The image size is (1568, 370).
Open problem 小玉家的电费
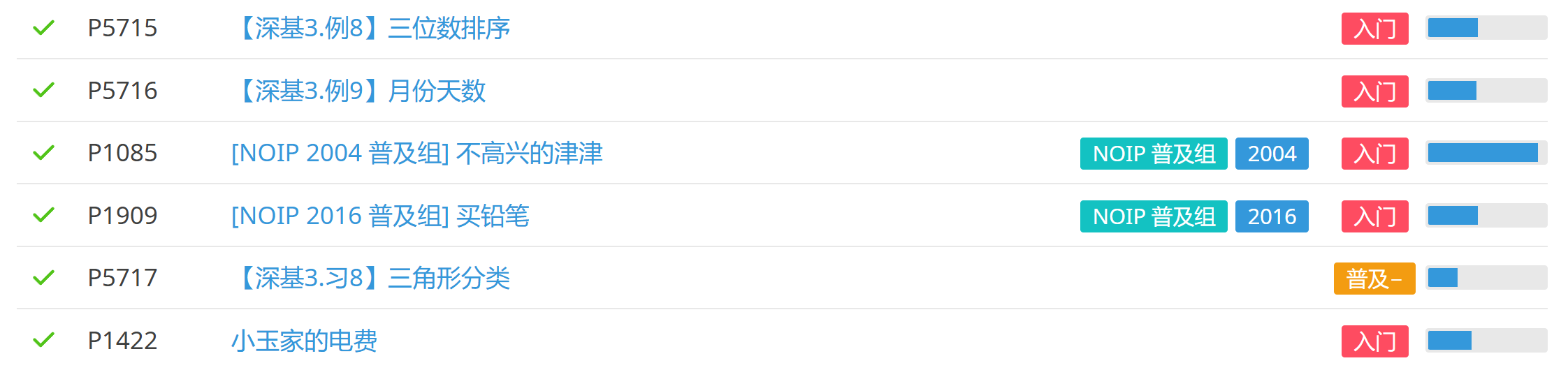pos(305,341)
